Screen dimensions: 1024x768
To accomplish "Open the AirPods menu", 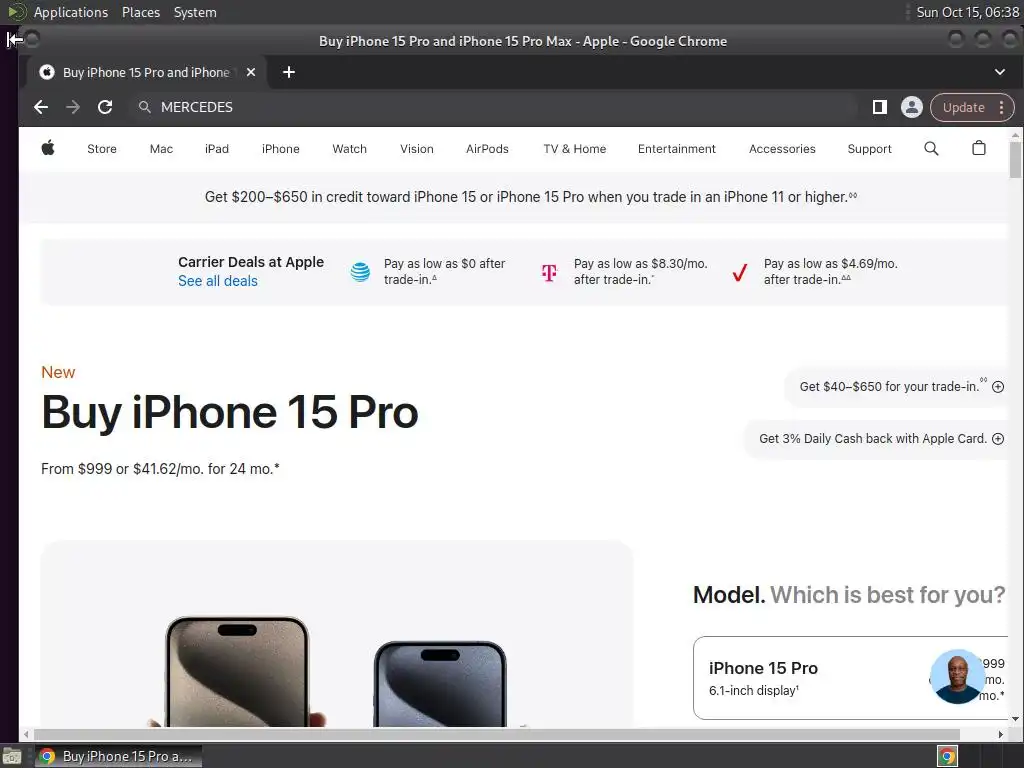I will [487, 149].
